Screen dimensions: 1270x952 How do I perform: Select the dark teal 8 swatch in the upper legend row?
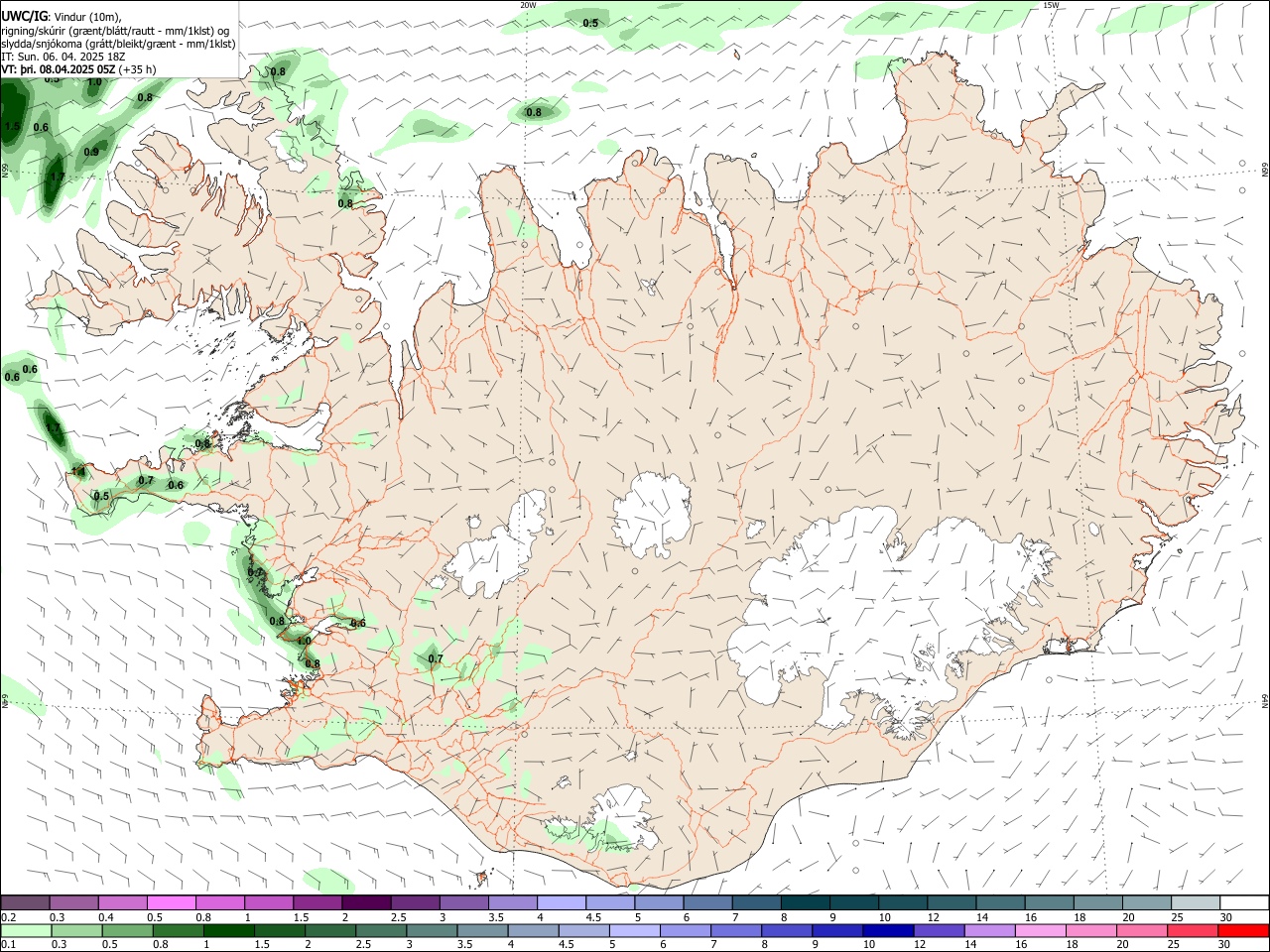pos(806,902)
